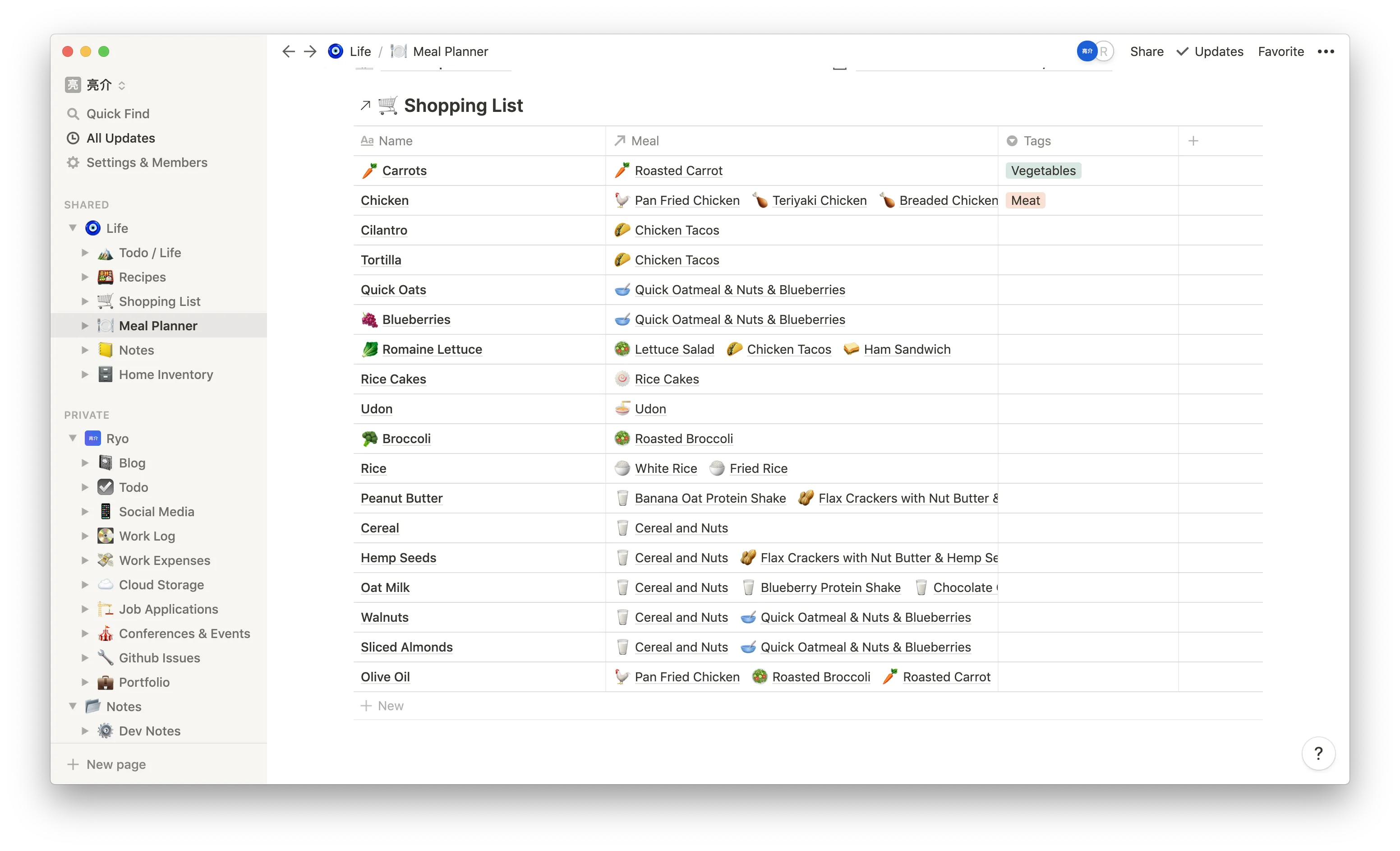Open the workspace switcher chevron
1400x851 pixels.
[122, 85]
